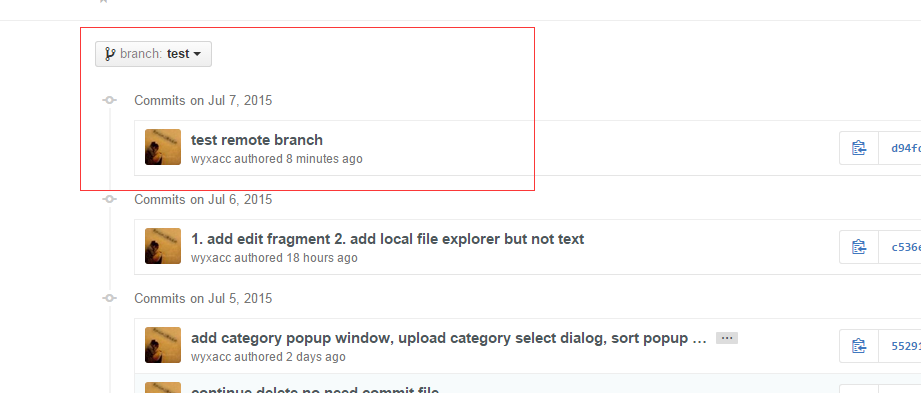Click avatar on 'add category popup' commit
The width and height of the screenshot is (921, 393).
click(163, 345)
